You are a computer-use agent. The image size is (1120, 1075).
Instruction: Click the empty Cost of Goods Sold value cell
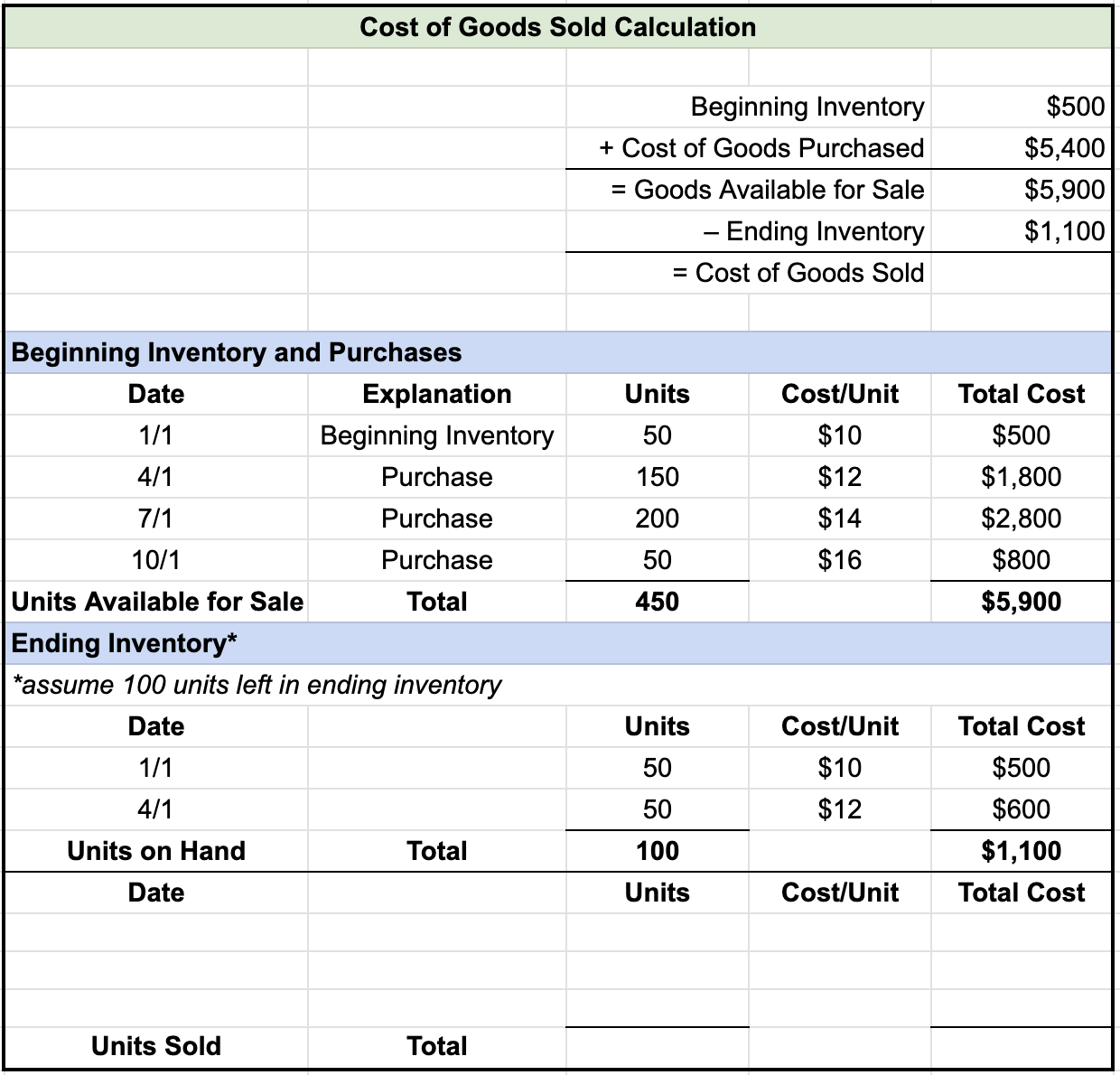click(x=1021, y=273)
